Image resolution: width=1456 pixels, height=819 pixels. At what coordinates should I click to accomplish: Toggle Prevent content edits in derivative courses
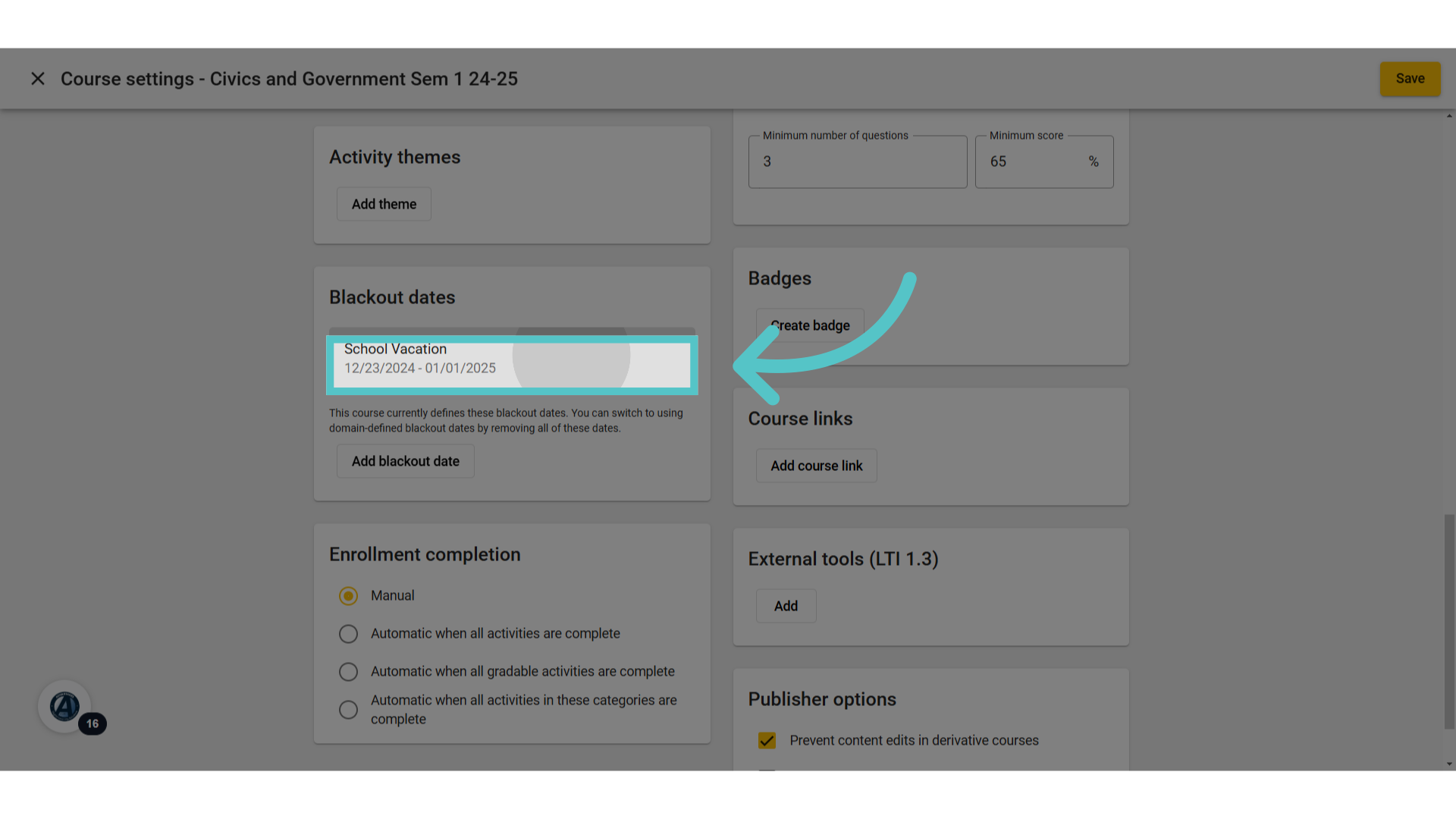(x=767, y=741)
